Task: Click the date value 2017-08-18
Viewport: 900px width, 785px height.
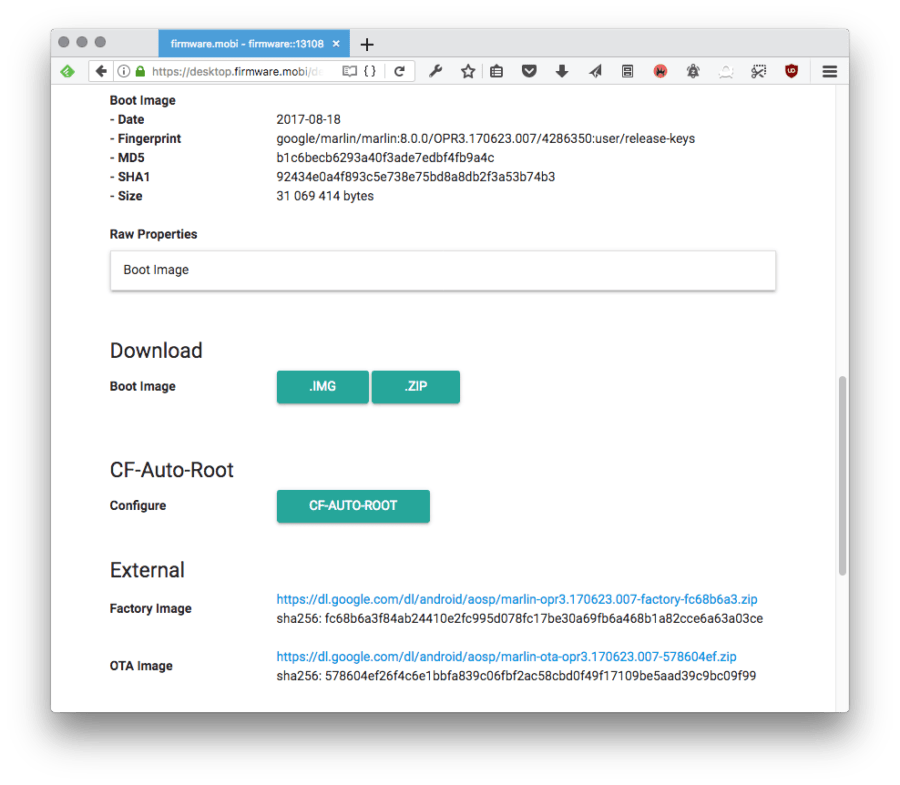Action: click(x=308, y=119)
